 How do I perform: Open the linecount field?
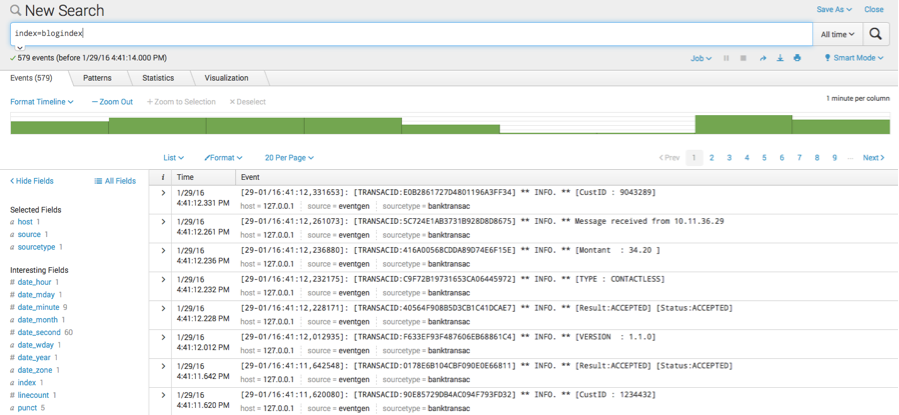tap(32, 395)
